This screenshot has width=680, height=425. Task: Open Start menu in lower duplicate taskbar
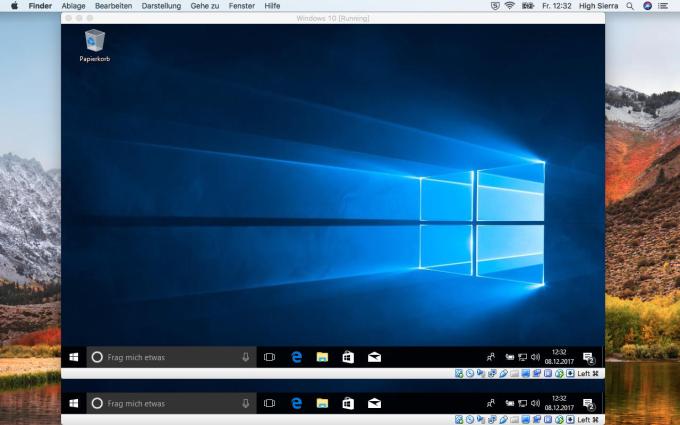[x=74, y=403]
